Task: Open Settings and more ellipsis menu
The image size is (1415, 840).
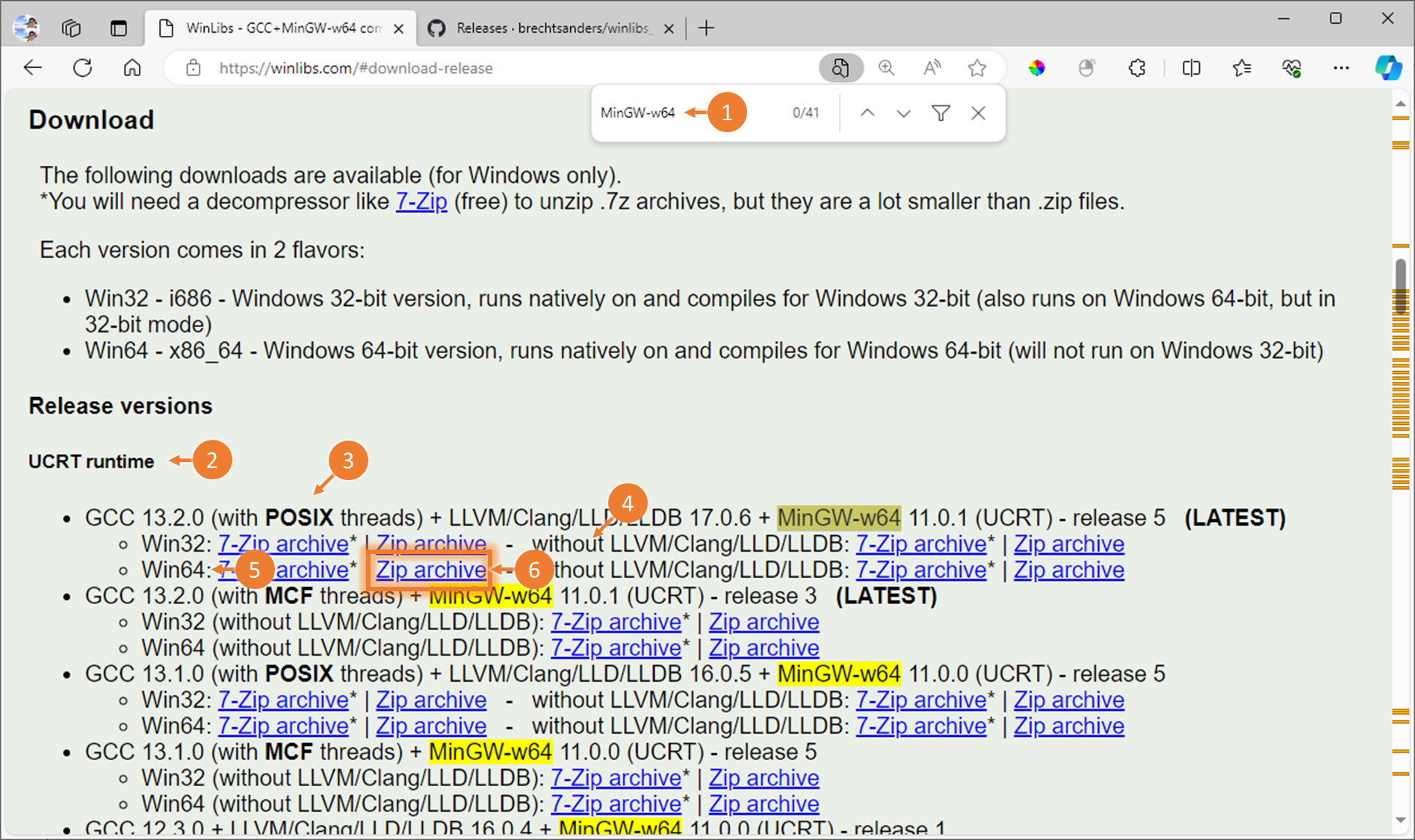Action: 1341,68
